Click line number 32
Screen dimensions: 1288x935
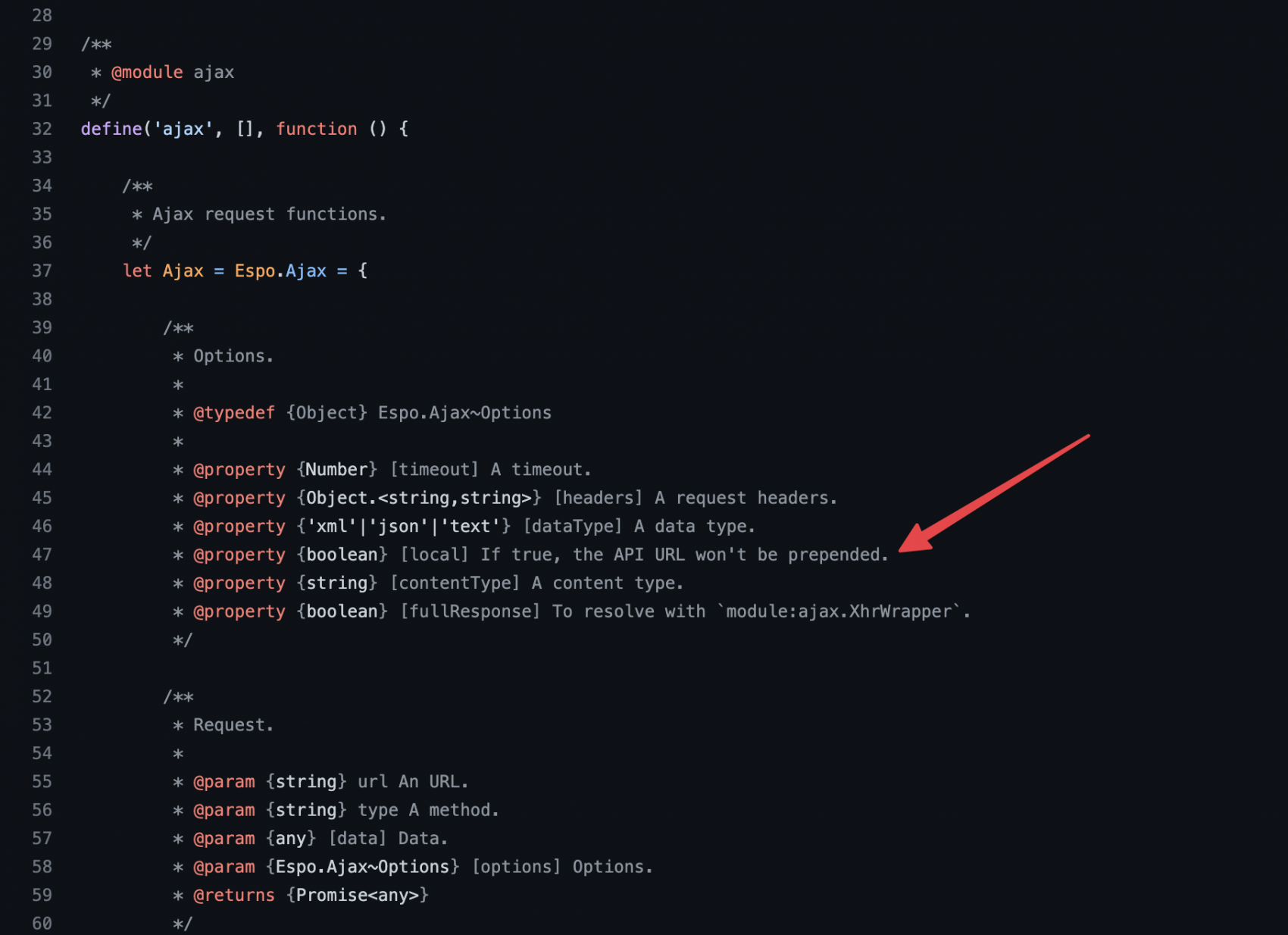(x=42, y=129)
